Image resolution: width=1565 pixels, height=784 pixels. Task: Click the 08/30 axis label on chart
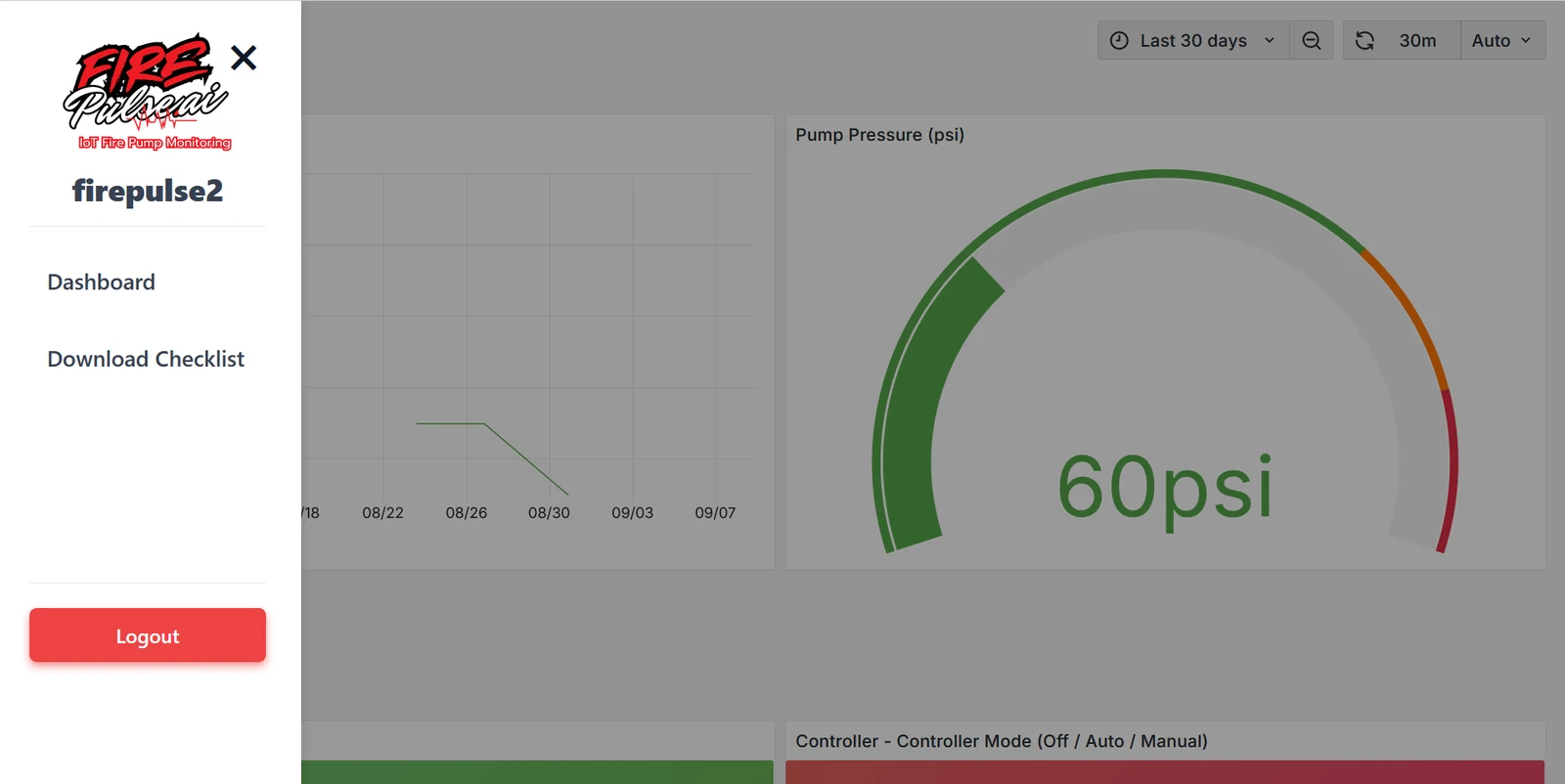click(x=549, y=512)
